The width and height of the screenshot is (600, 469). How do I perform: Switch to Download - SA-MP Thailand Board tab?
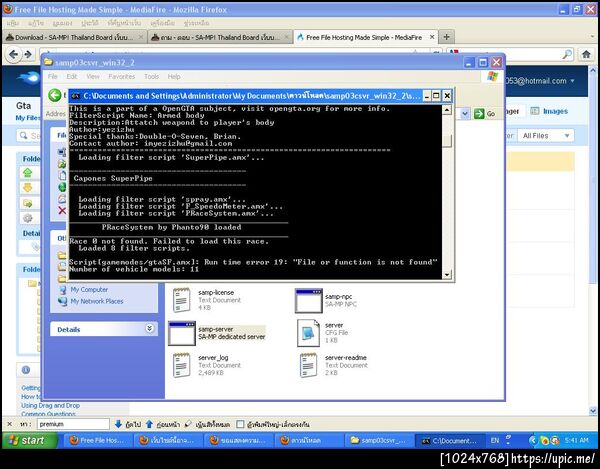pos(74,37)
